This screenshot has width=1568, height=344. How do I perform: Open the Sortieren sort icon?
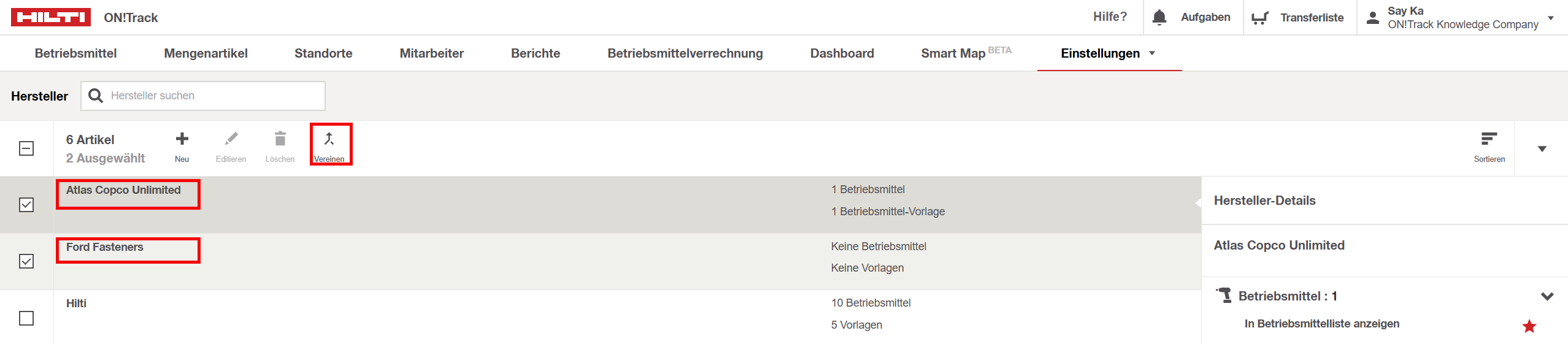(x=1489, y=139)
